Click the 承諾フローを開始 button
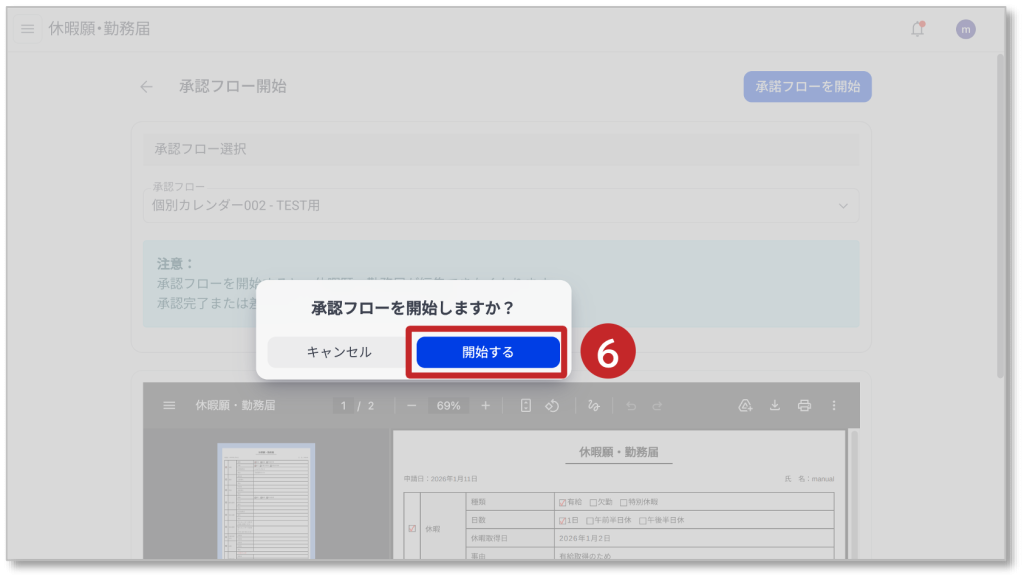This screenshot has height=579, width=1024. [x=807, y=87]
